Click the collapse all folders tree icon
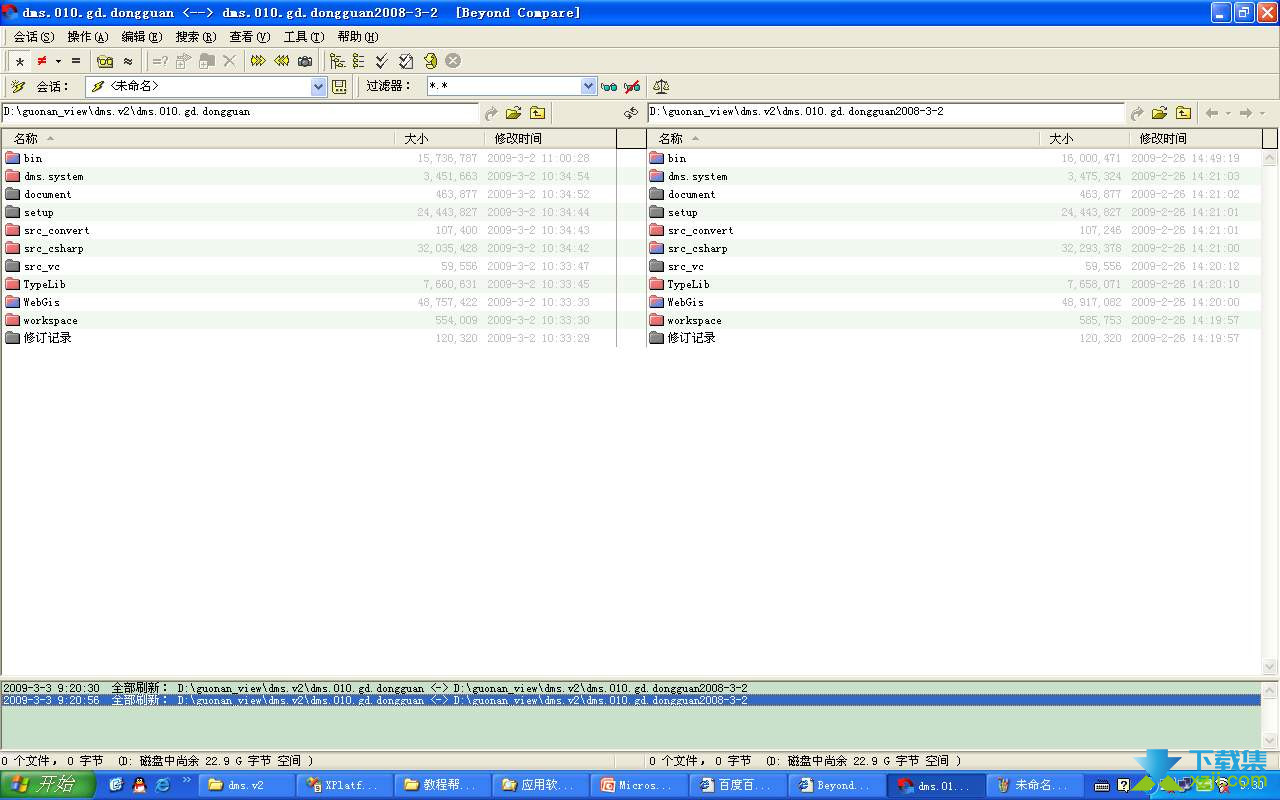Screen dimensions: 1280x800 (359, 61)
